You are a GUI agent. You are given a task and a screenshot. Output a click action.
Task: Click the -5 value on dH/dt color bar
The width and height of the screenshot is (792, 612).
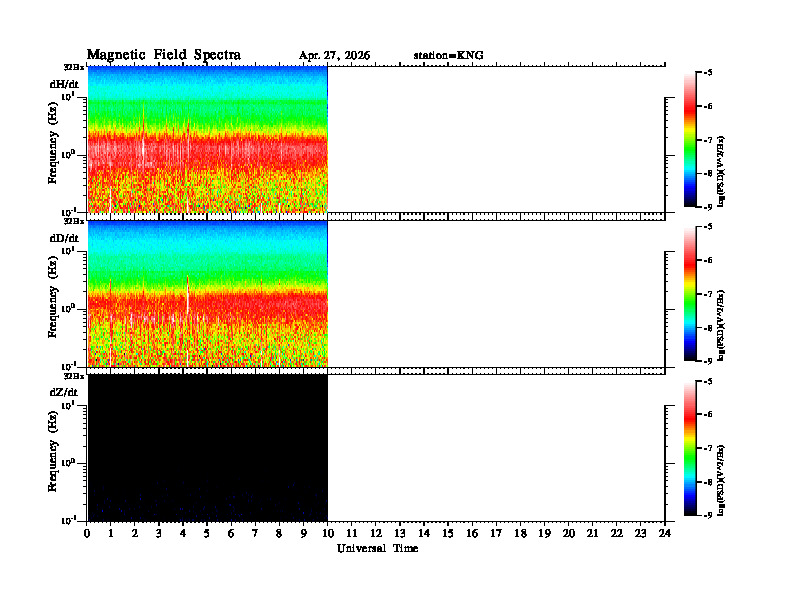[708, 73]
